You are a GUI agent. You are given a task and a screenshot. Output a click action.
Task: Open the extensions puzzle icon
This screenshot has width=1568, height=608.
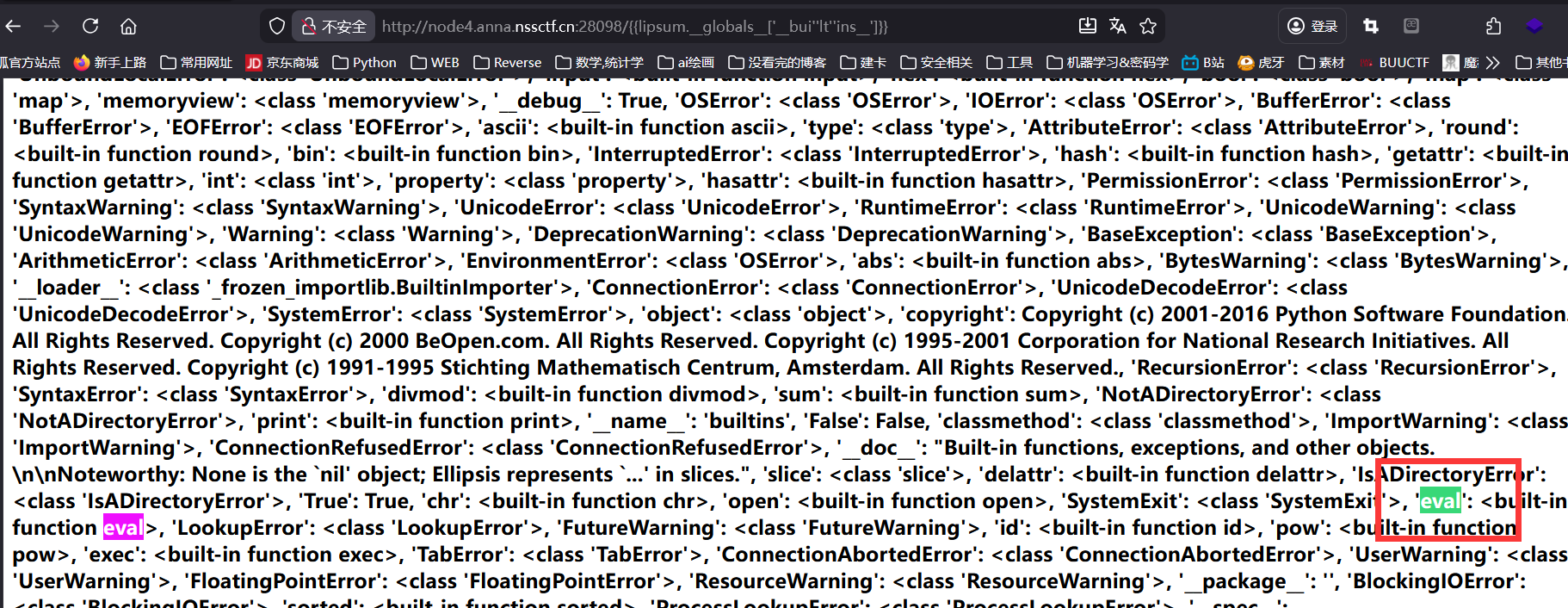(1493, 27)
